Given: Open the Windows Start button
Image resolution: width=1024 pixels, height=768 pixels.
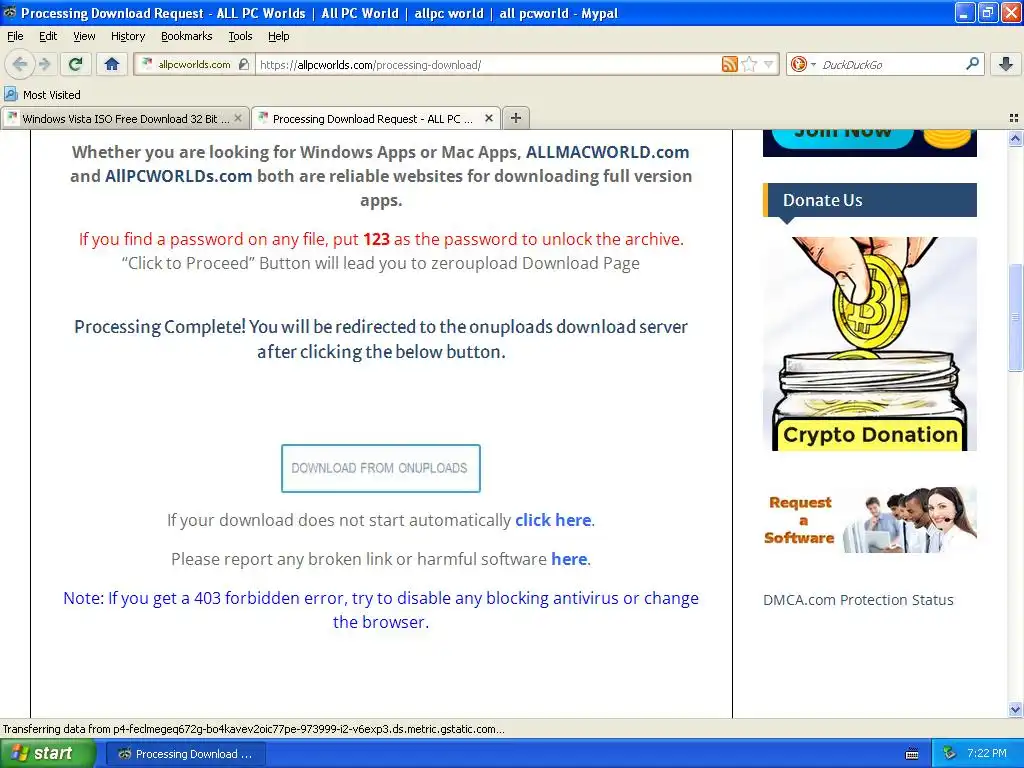Looking at the screenshot, I should click(x=48, y=753).
